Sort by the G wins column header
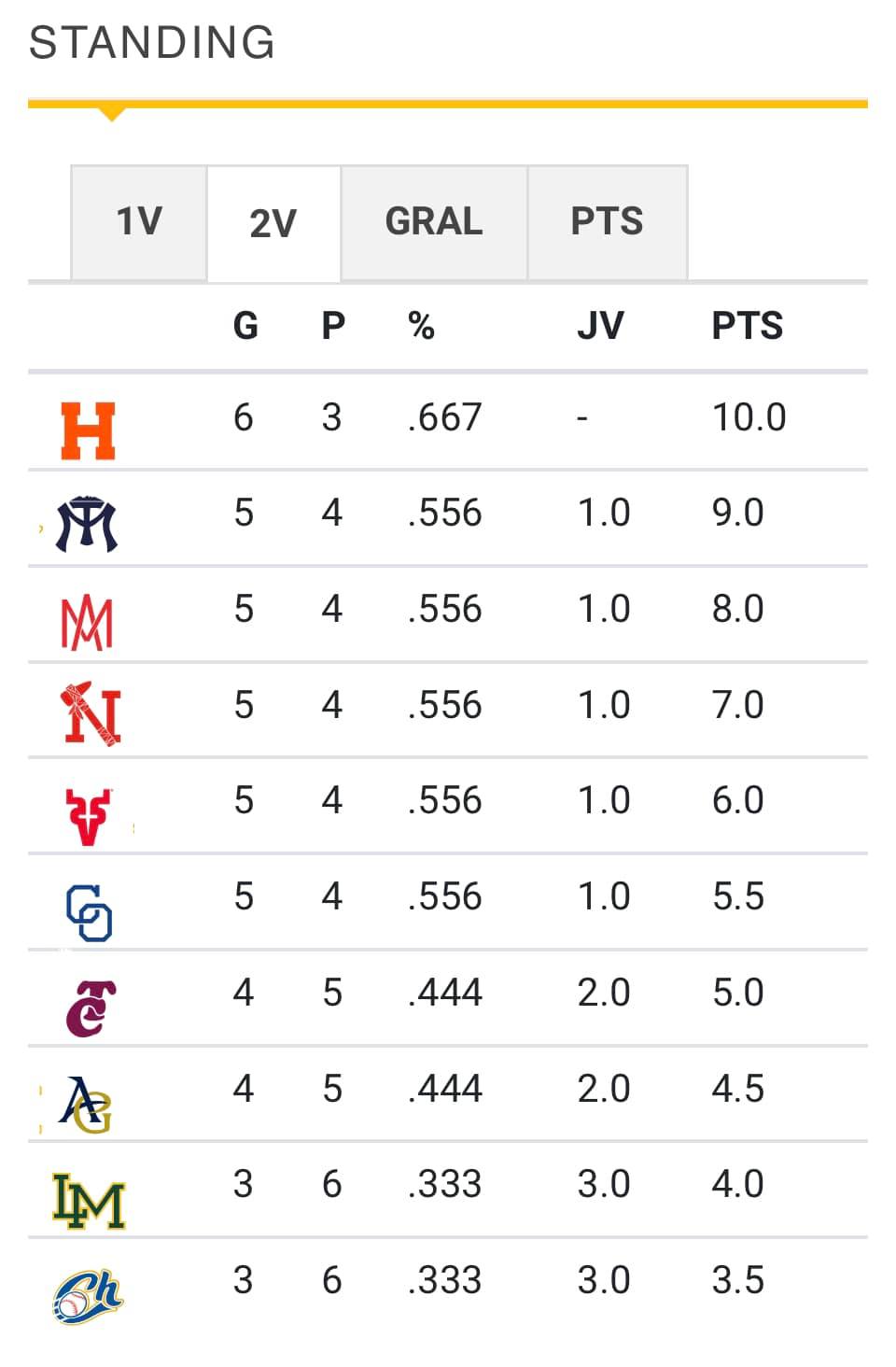 click(245, 326)
